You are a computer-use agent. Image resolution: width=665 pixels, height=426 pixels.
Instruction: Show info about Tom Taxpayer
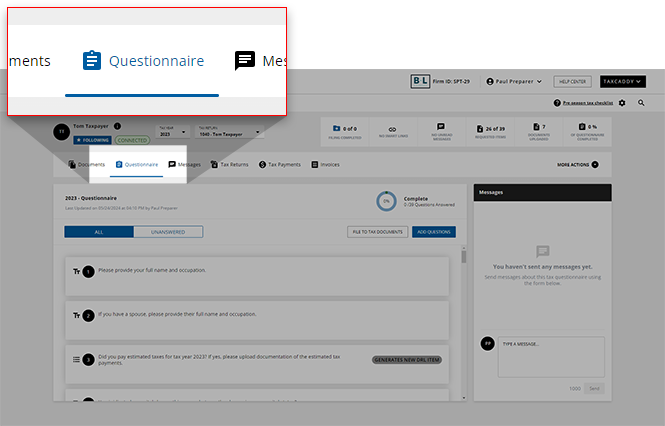tap(117, 126)
